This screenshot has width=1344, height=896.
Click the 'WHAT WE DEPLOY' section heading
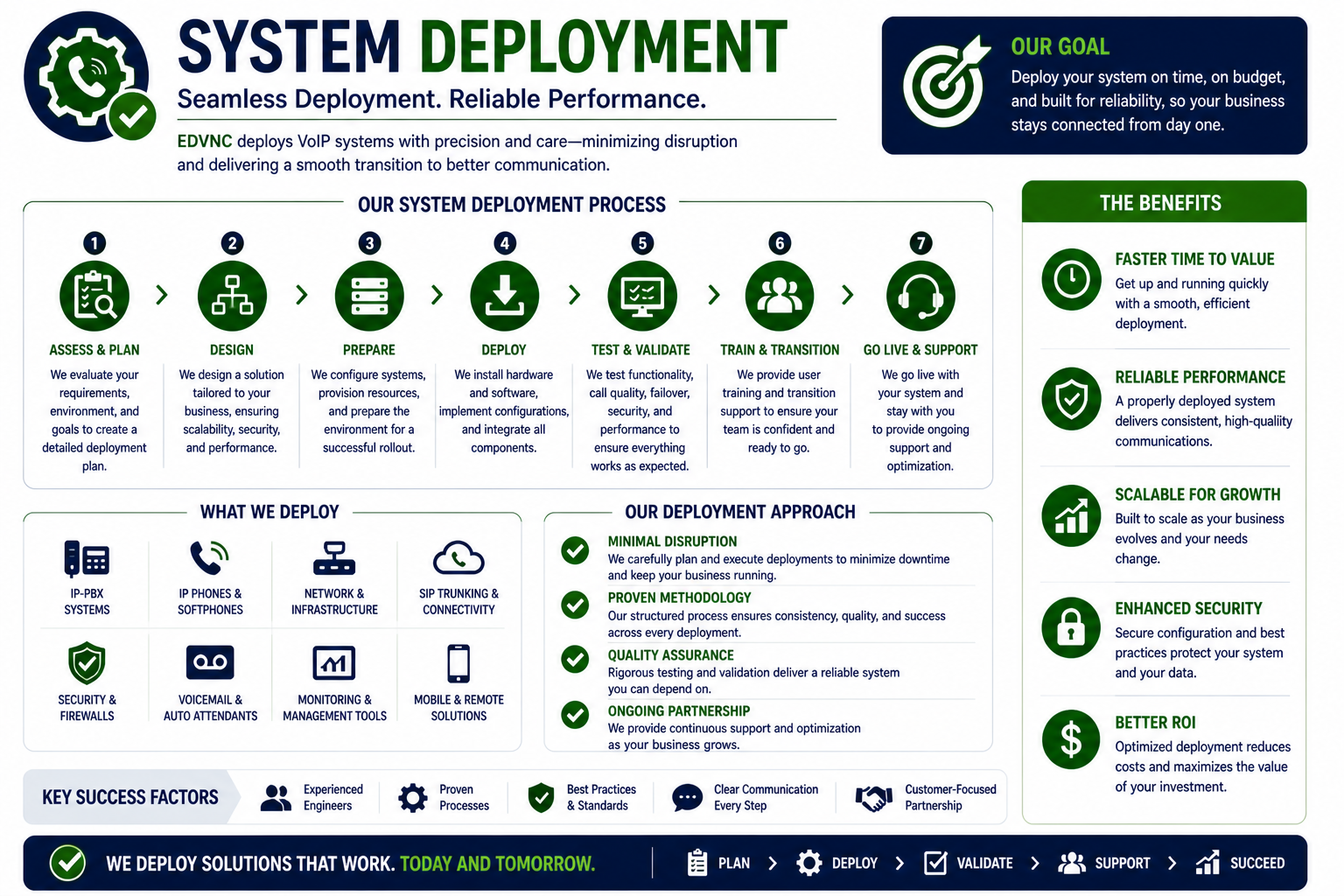tap(269, 512)
